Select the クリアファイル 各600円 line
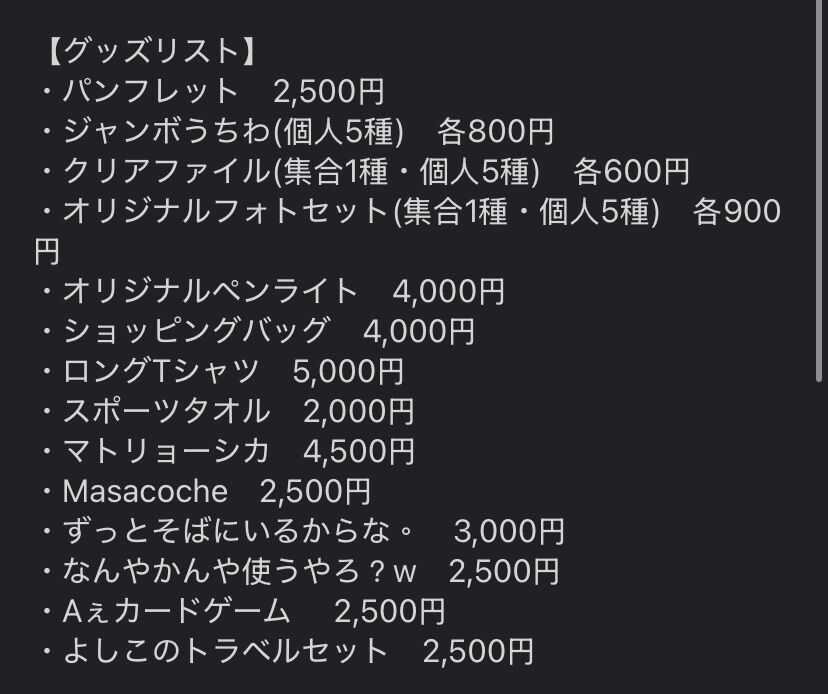Viewport: 828px width, 694px height. (364, 172)
